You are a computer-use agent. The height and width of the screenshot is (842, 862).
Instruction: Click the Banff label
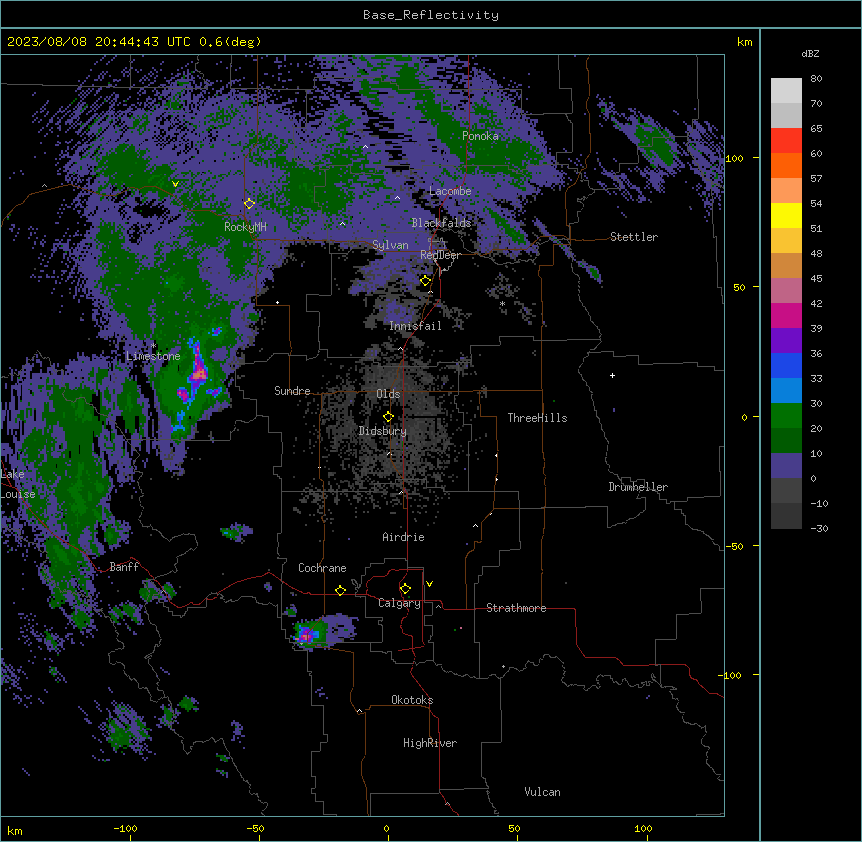click(124, 567)
